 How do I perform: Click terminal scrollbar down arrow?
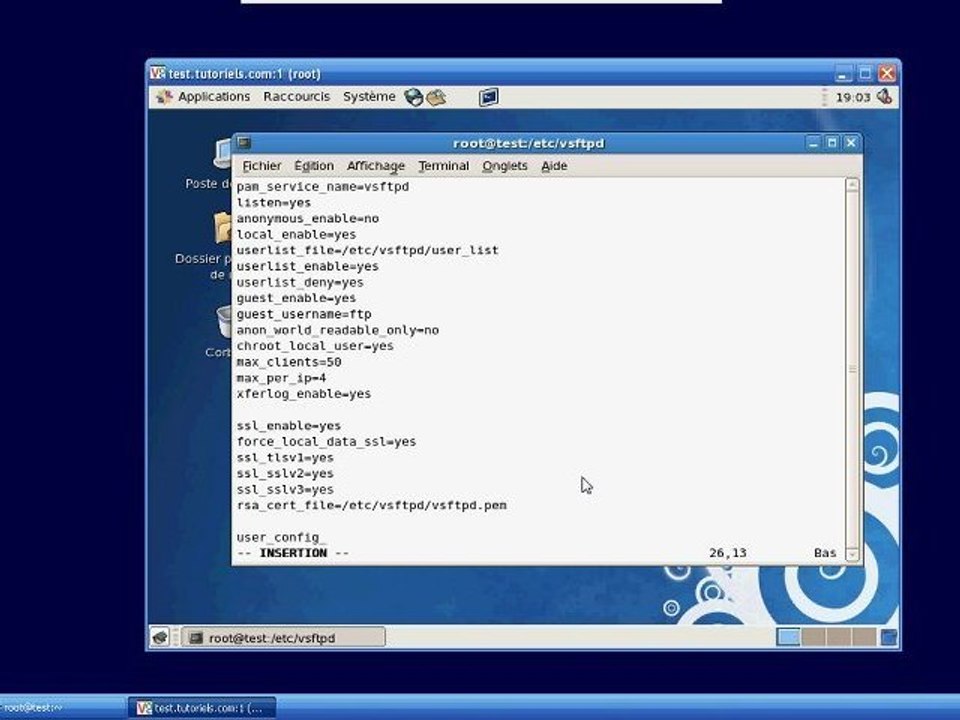coord(852,554)
